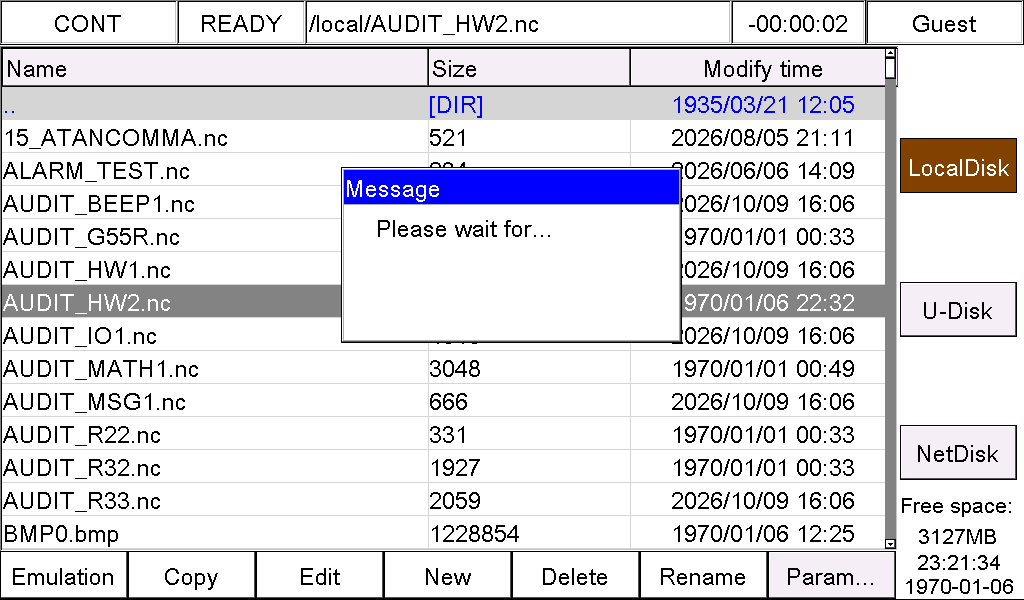
Task: Click size value 2059
Action: tap(455, 501)
